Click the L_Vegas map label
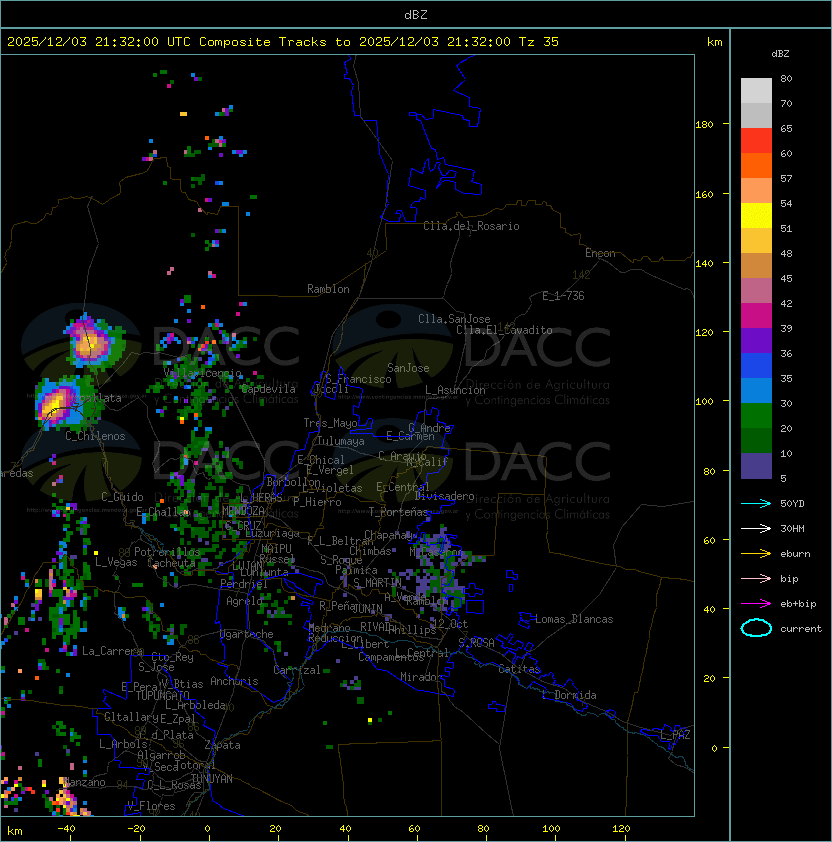 point(116,562)
